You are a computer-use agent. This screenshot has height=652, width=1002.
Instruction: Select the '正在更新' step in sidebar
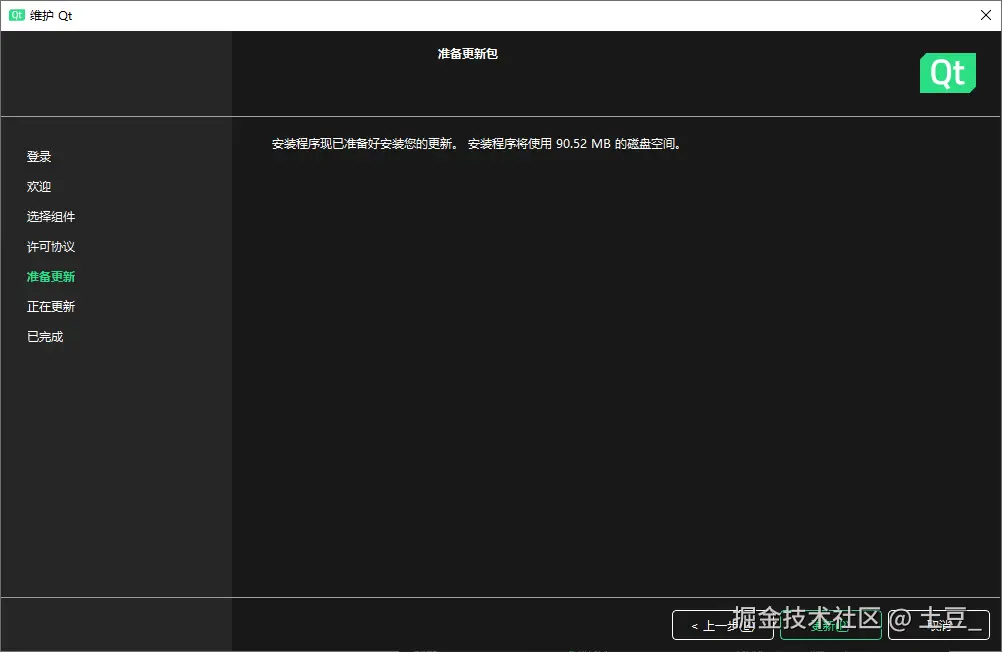pos(51,307)
